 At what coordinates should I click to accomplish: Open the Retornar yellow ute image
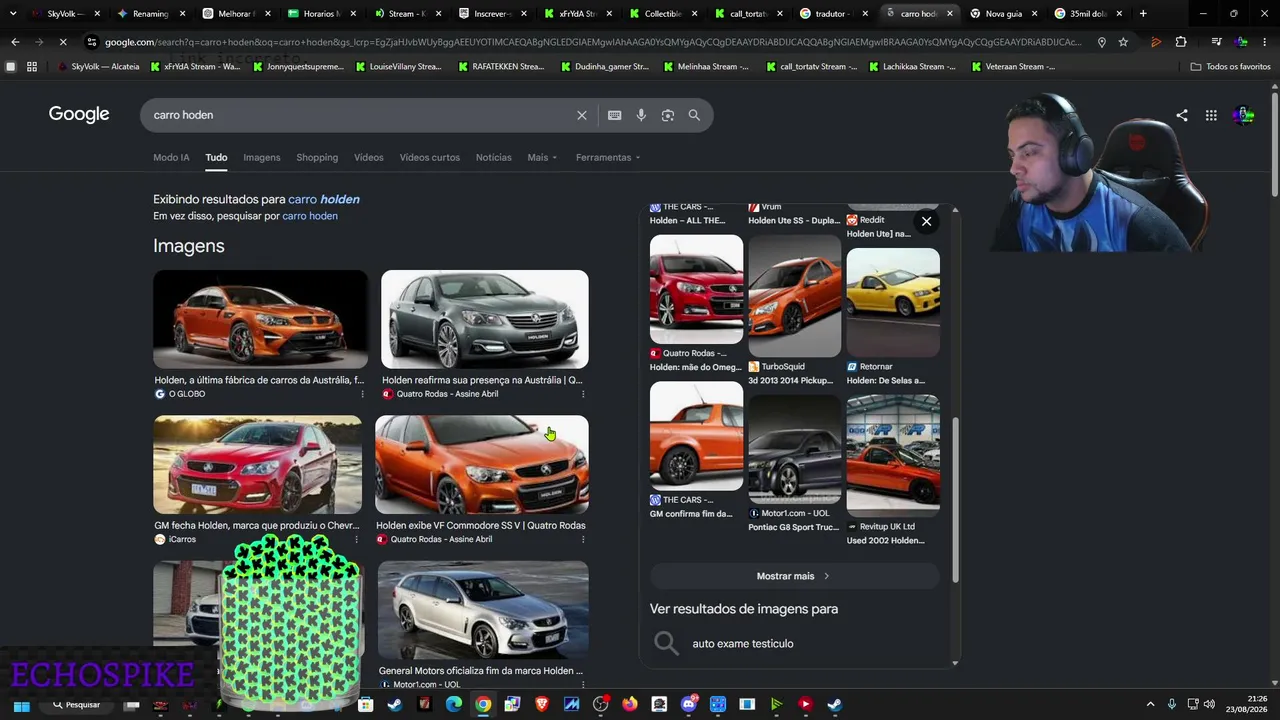tap(893, 302)
